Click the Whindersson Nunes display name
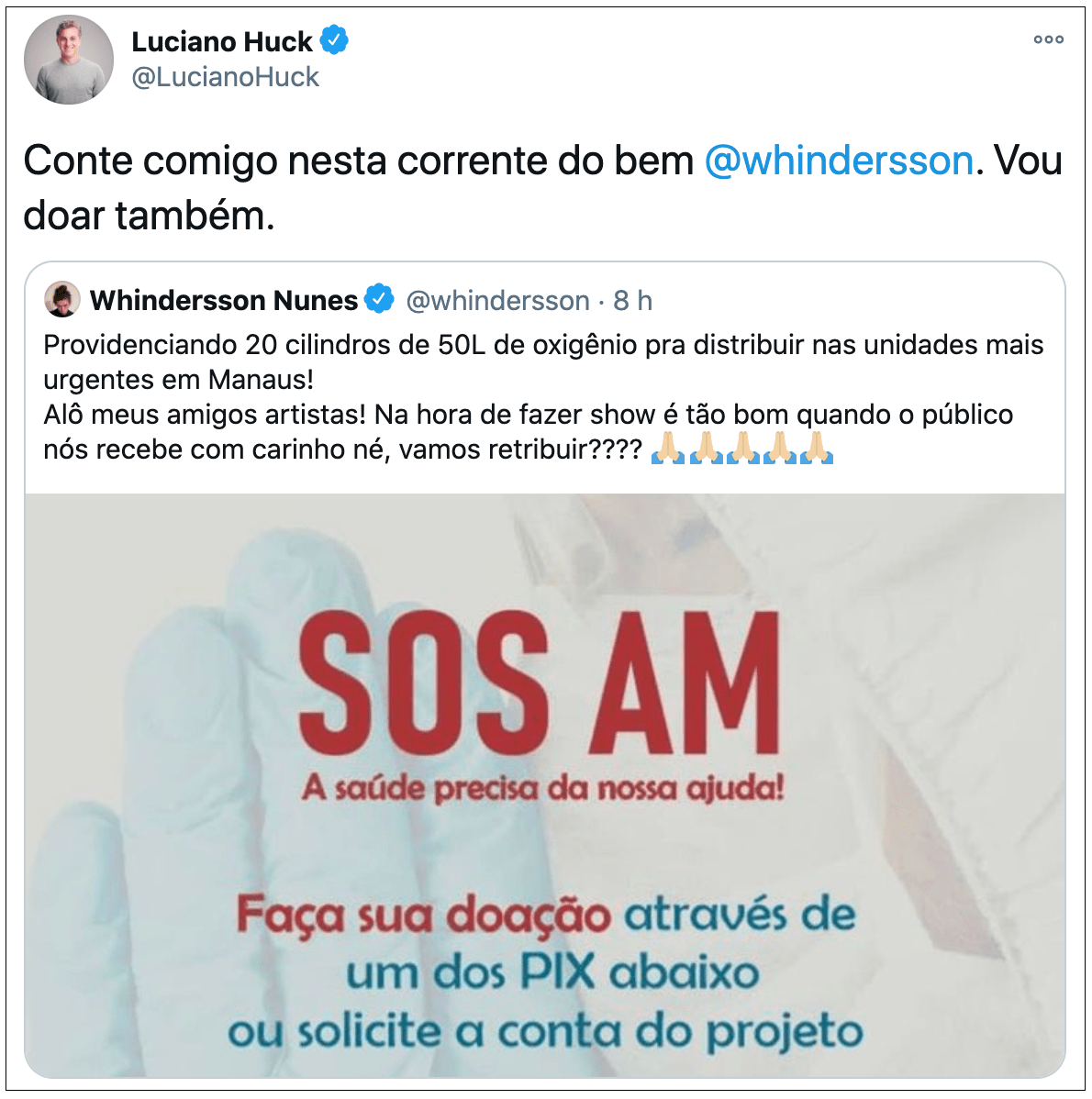Screen dimensions: 1092x1099 coord(224,301)
